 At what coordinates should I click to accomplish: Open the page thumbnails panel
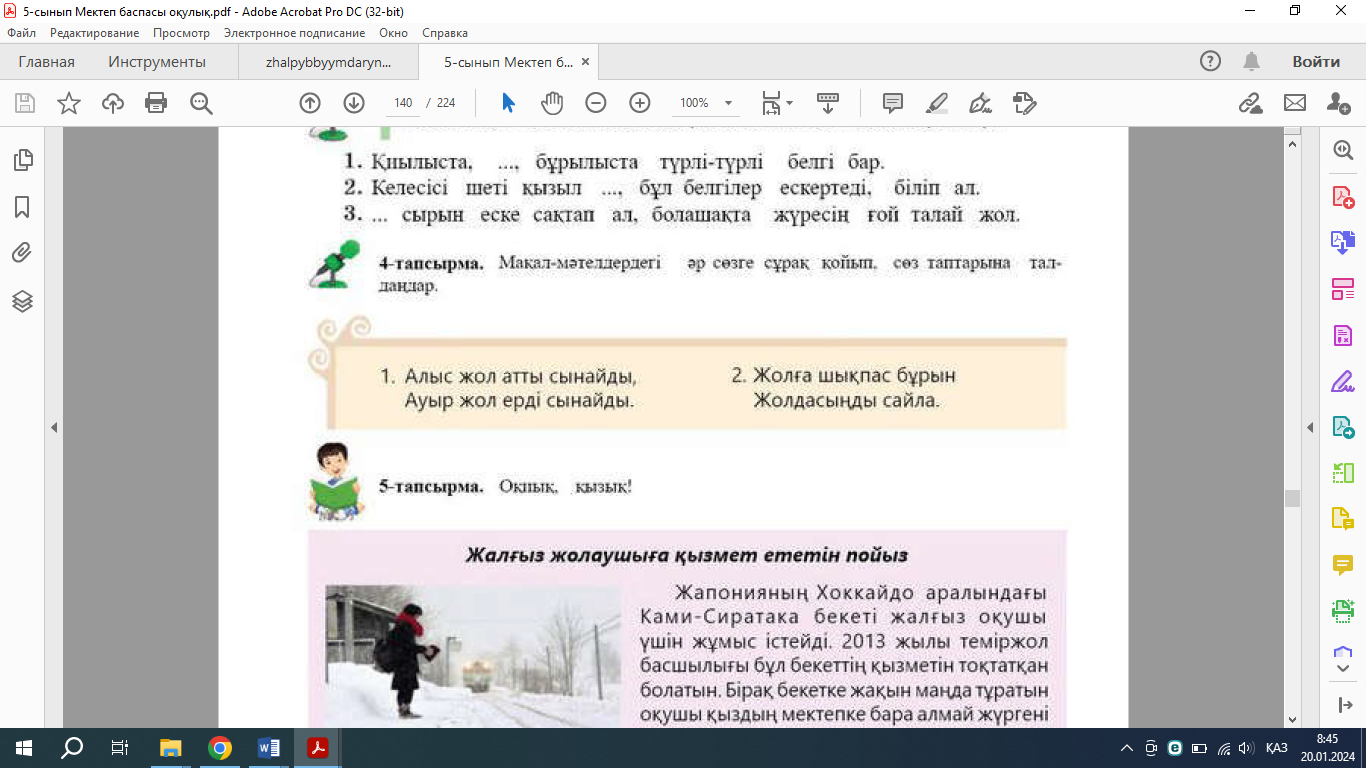[x=22, y=160]
